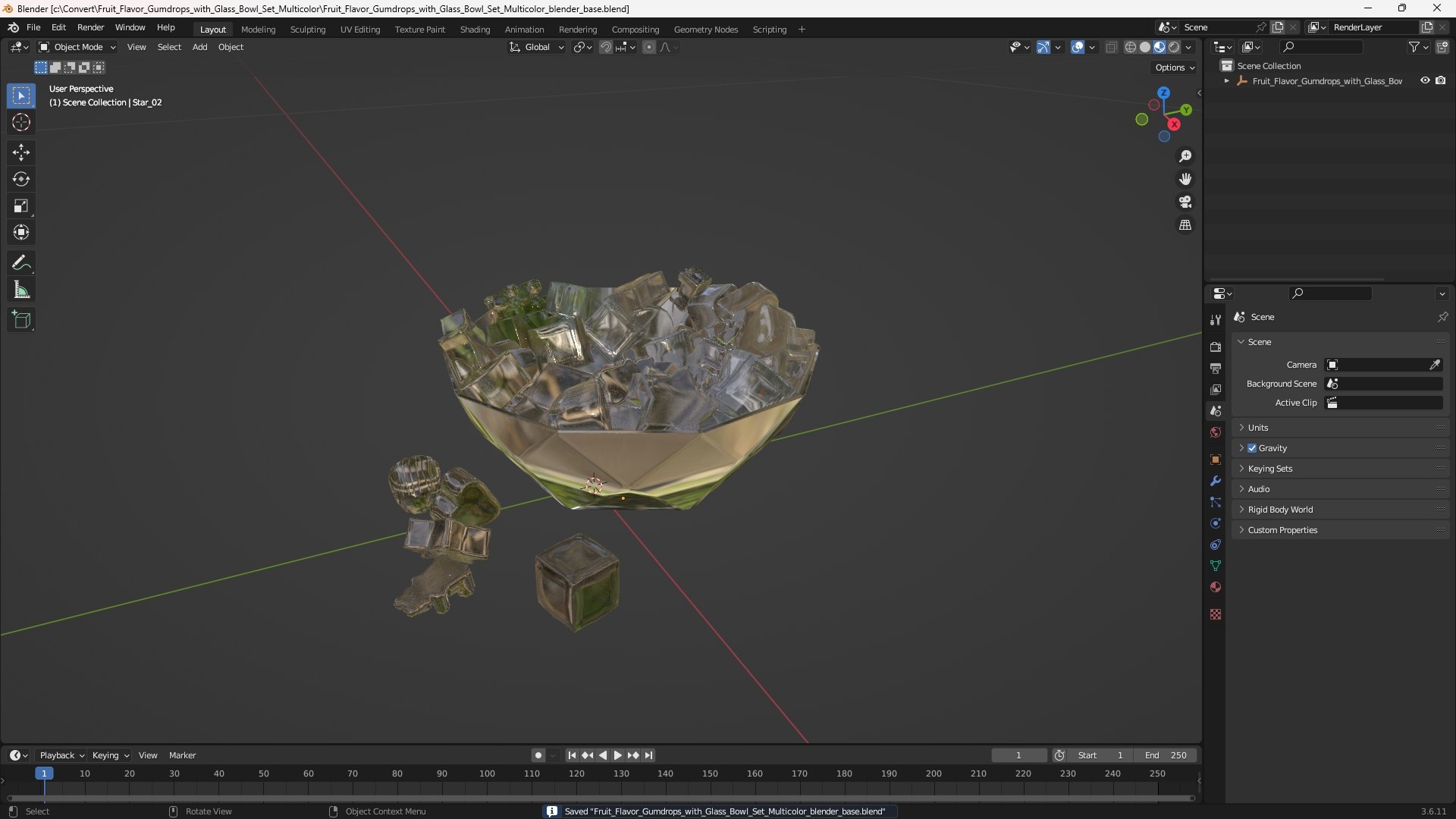This screenshot has height=819, width=1456.
Task: Select the Add Cube tool
Action: point(21,320)
